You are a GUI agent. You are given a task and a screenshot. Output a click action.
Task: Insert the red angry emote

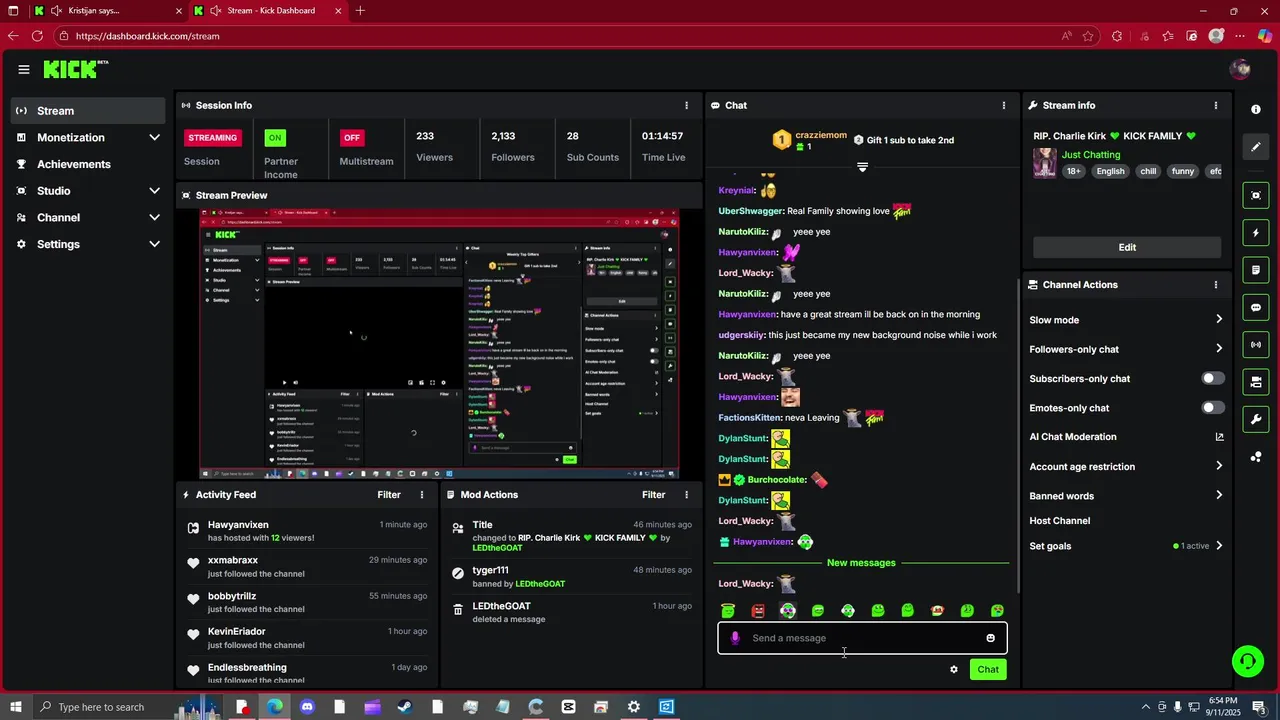pyautogui.click(x=758, y=610)
